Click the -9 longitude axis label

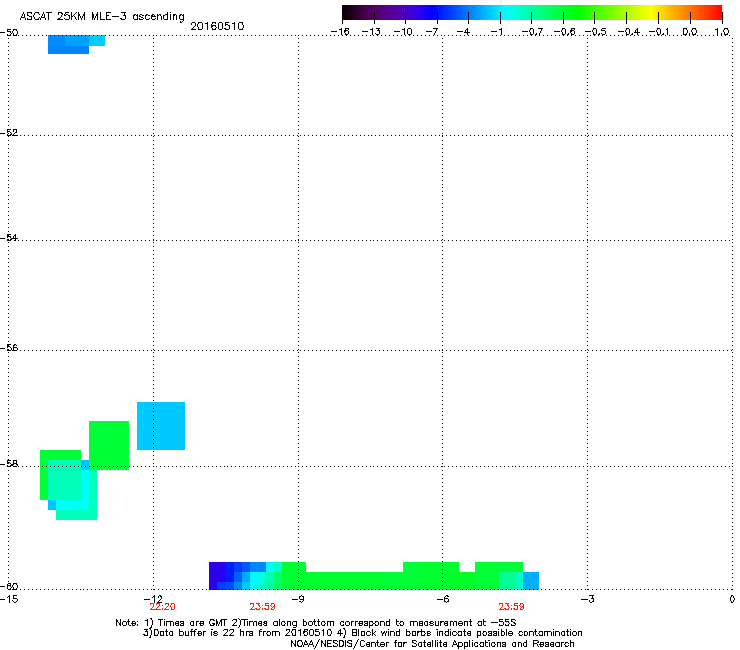coord(298,599)
